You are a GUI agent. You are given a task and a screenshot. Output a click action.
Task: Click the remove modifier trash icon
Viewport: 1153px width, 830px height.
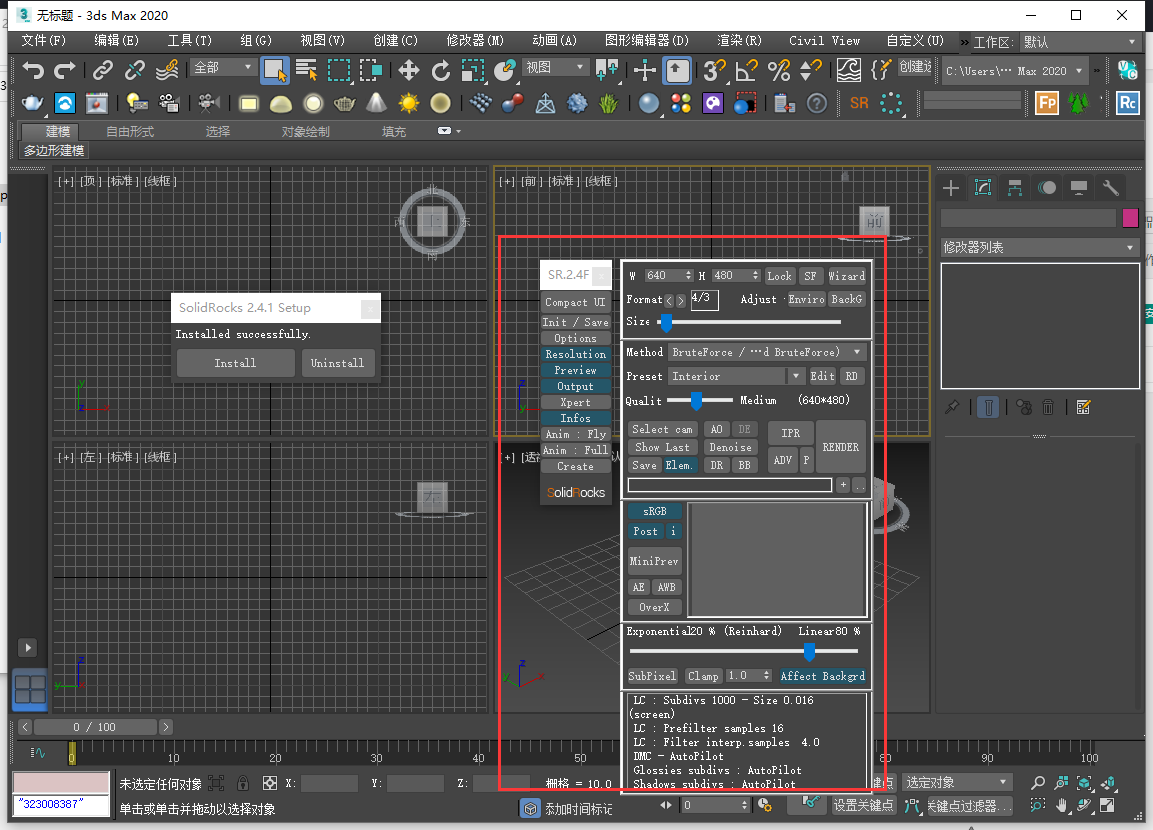coord(1049,407)
